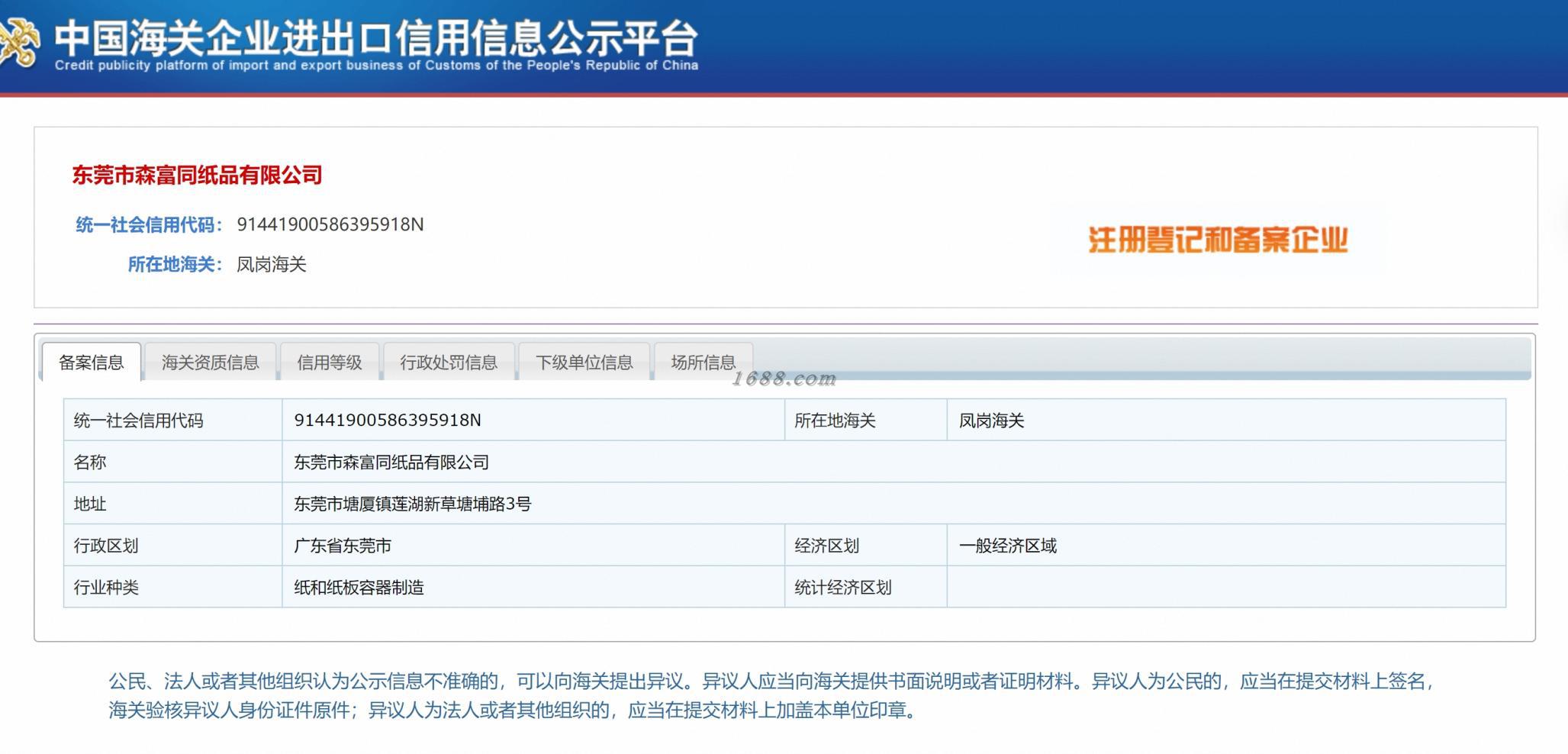Click address 东莞市塘厦镇莲湖新草塘埔路3号
1568x754 pixels.
pos(413,504)
